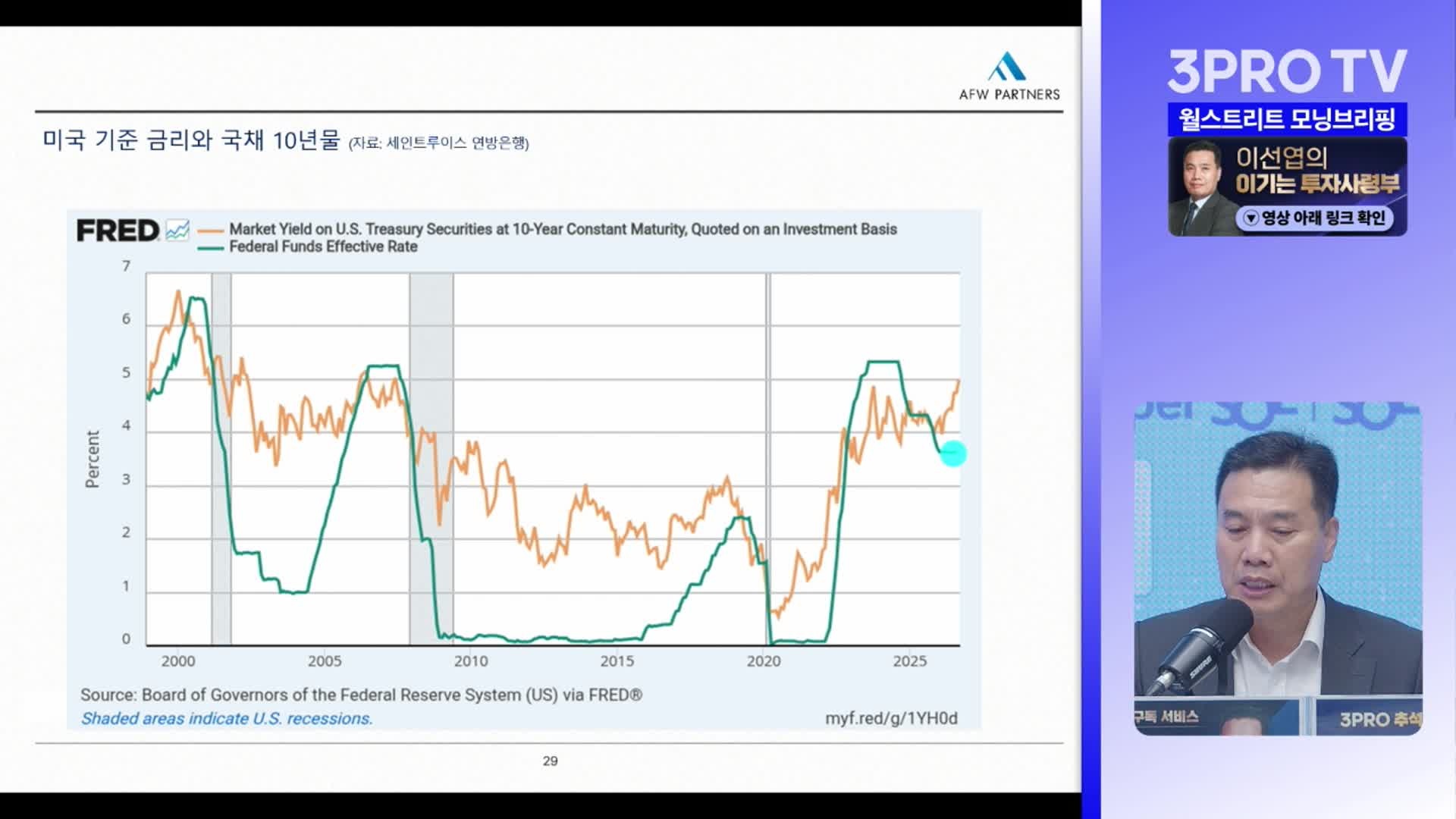Open the myf.red/g/1YH0d link

click(891, 718)
